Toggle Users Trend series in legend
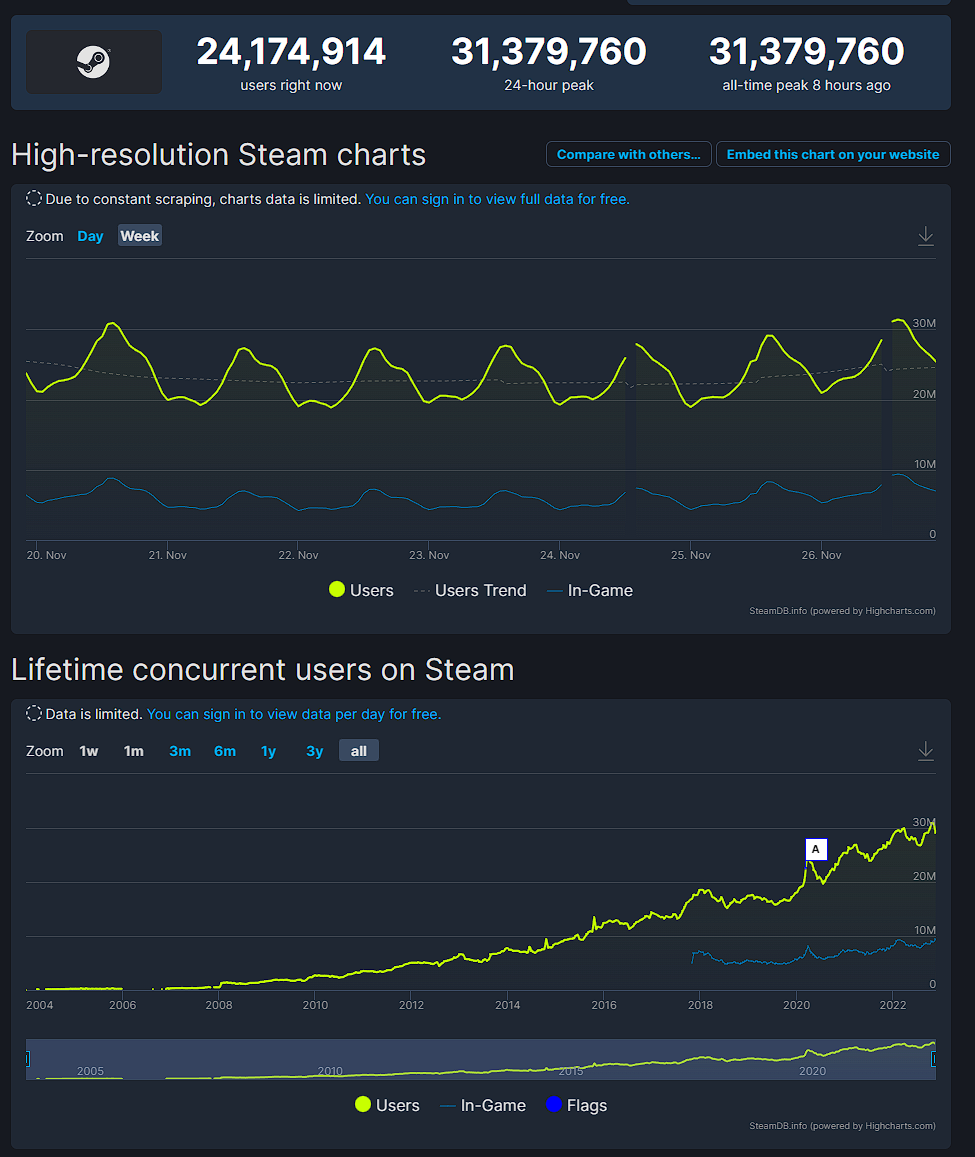This screenshot has width=975, height=1157. pos(471,590)
